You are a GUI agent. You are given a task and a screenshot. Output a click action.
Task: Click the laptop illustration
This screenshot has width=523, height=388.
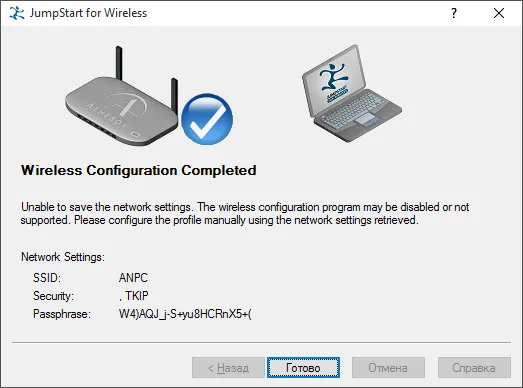click(352, 93)
